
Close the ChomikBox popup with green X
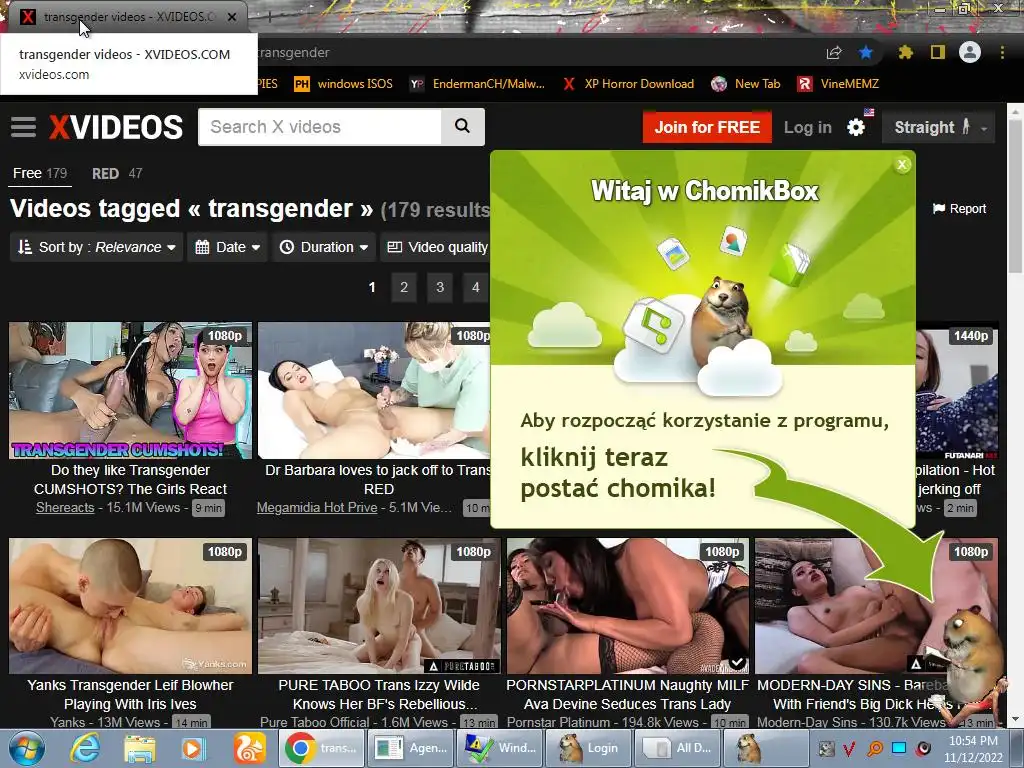[903, 165]
